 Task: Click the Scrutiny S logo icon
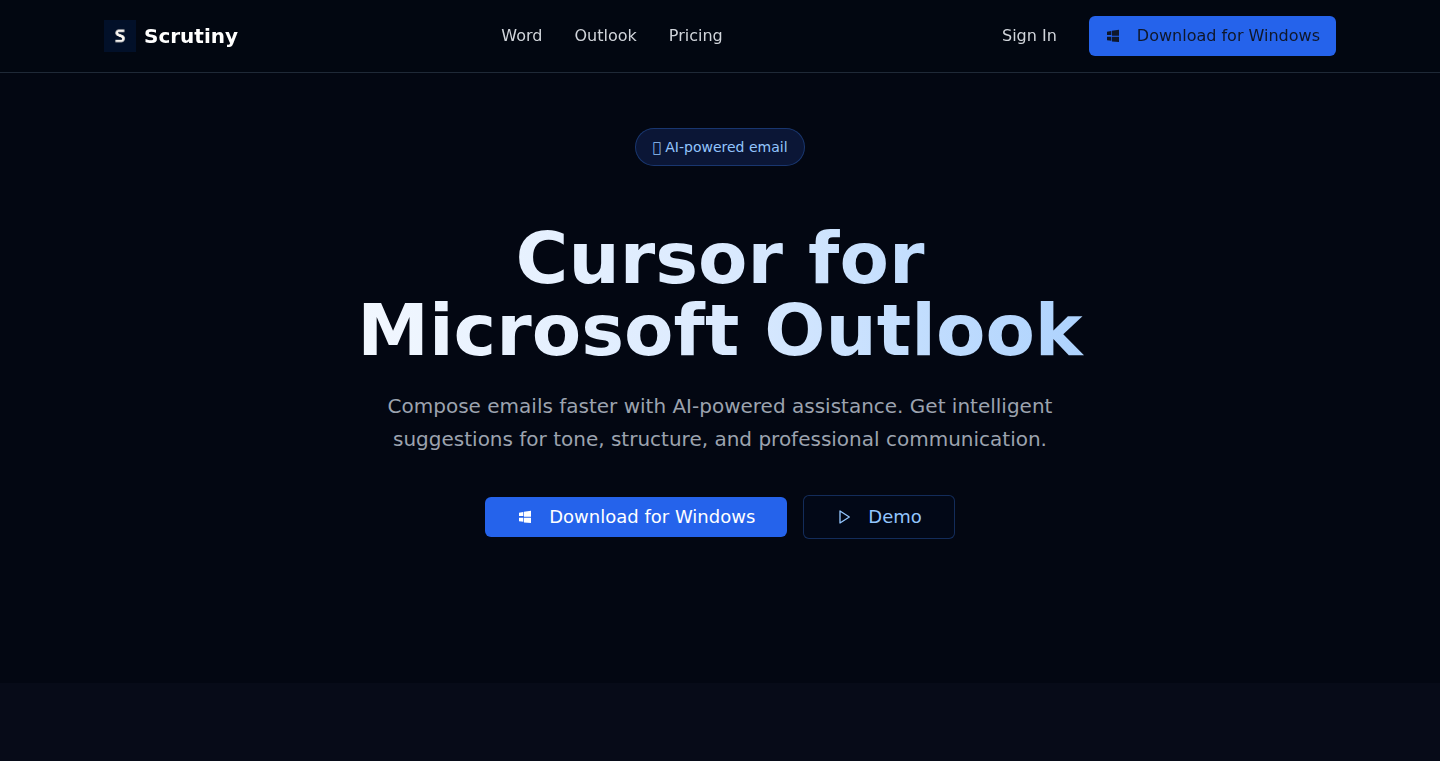[120, 36]
